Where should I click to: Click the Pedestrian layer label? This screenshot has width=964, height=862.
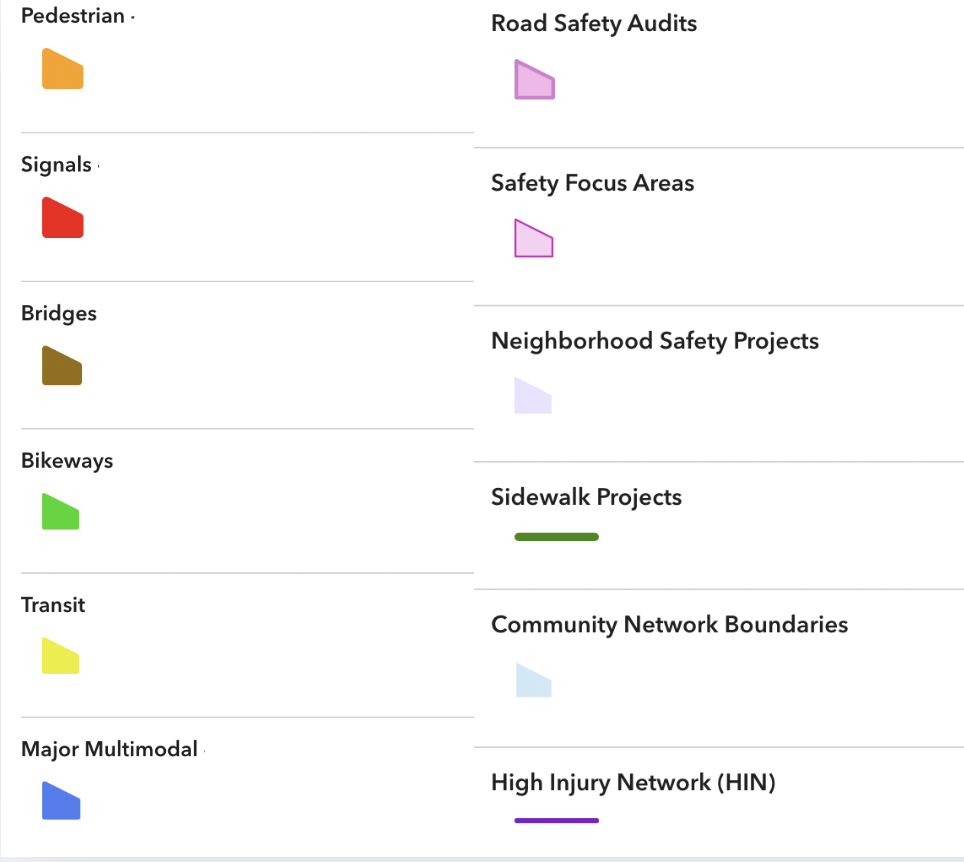(73, 16)
